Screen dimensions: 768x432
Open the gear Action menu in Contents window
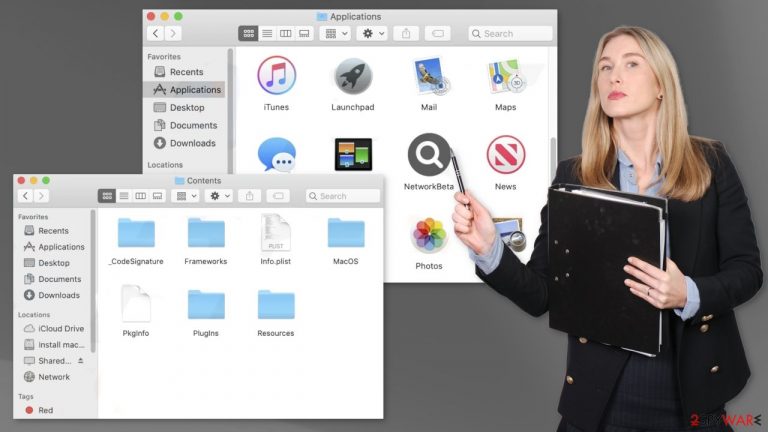pos(218,196)
